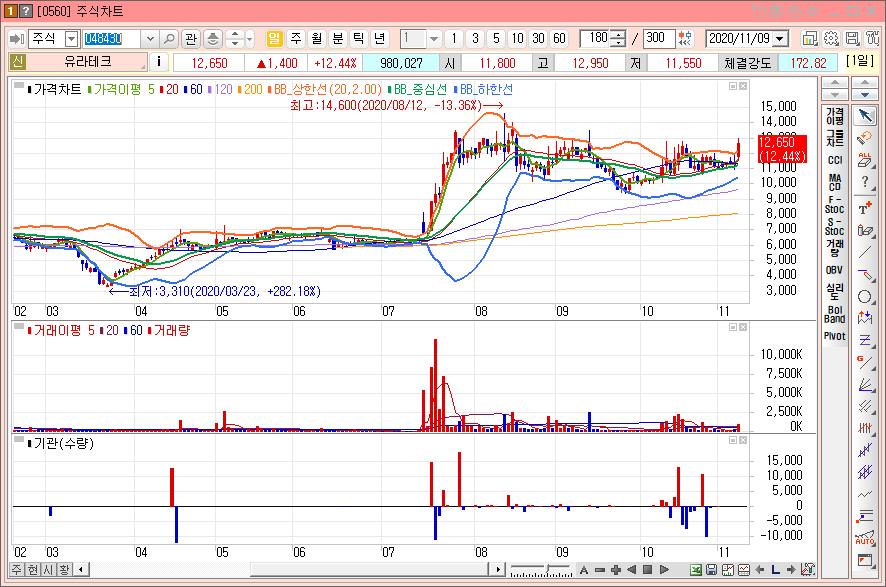
Task: Select the 월 (monthly) period toggle
Action: (316, 38)
